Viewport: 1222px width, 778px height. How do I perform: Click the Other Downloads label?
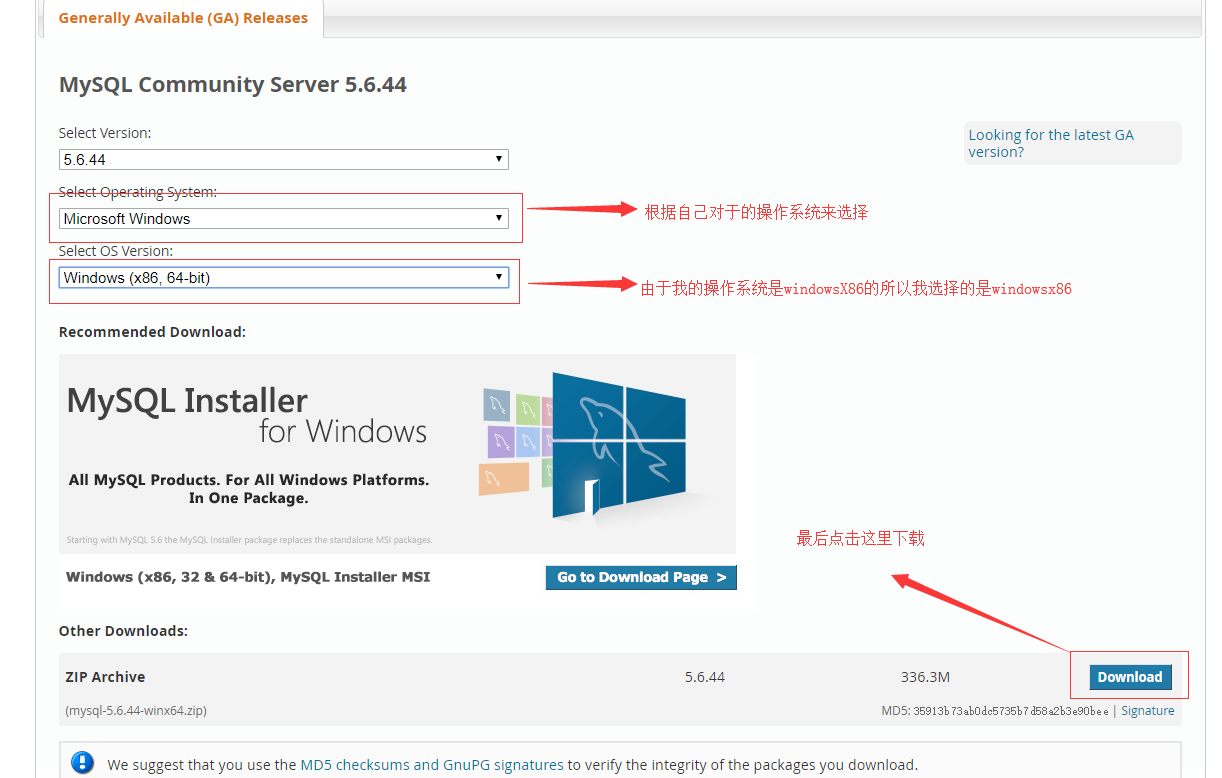123,631
